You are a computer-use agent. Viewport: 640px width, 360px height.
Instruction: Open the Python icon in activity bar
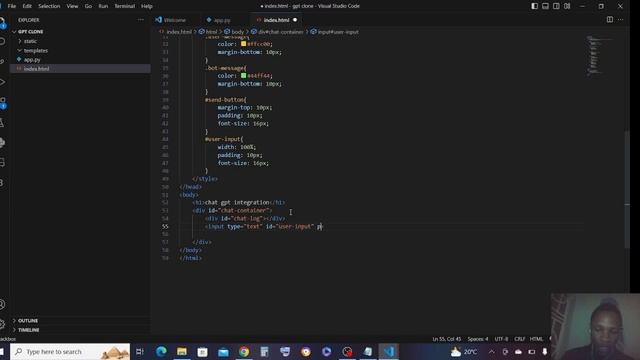2,142
